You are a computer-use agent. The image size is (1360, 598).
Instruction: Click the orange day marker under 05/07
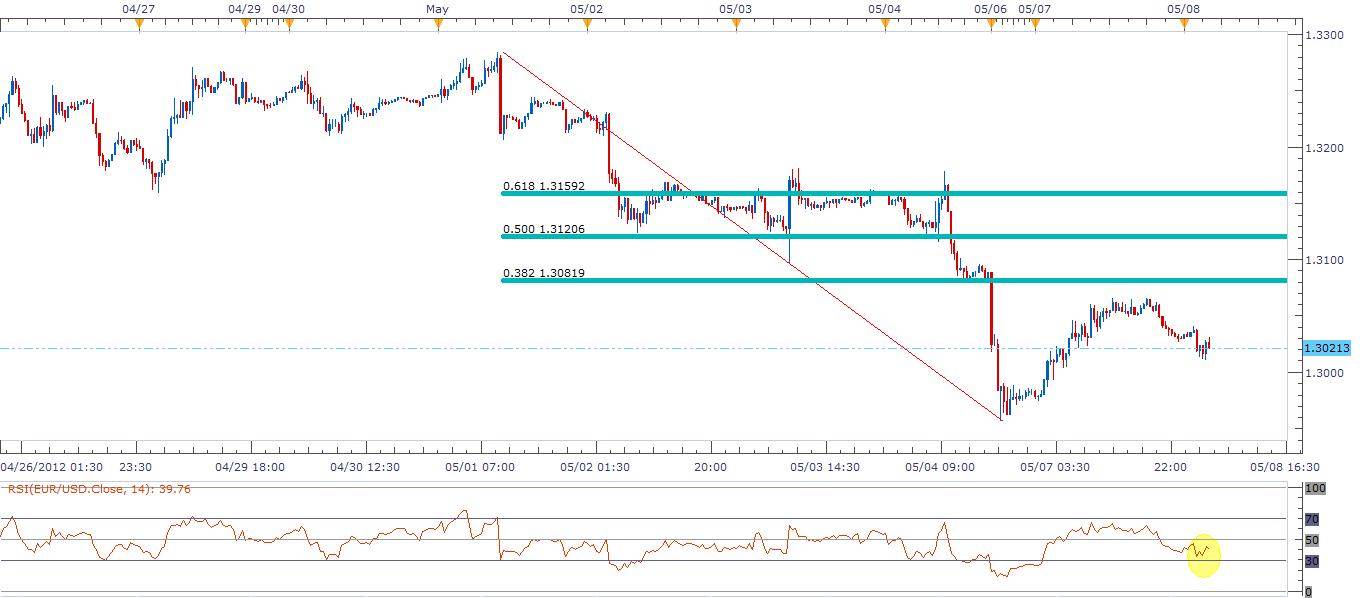pyautogui.click(x=1035, y=25)
